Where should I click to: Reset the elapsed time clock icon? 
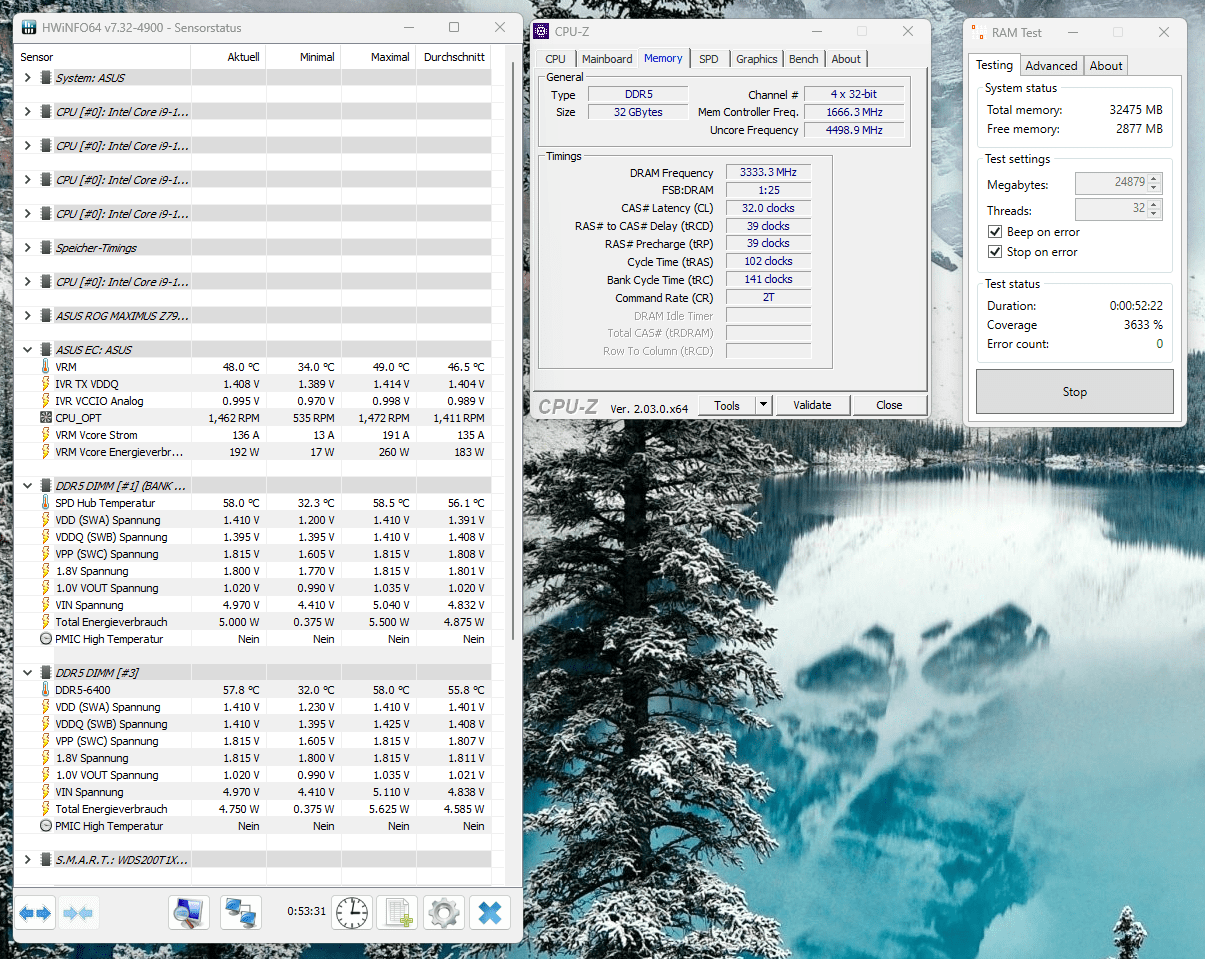pos(351,912)
